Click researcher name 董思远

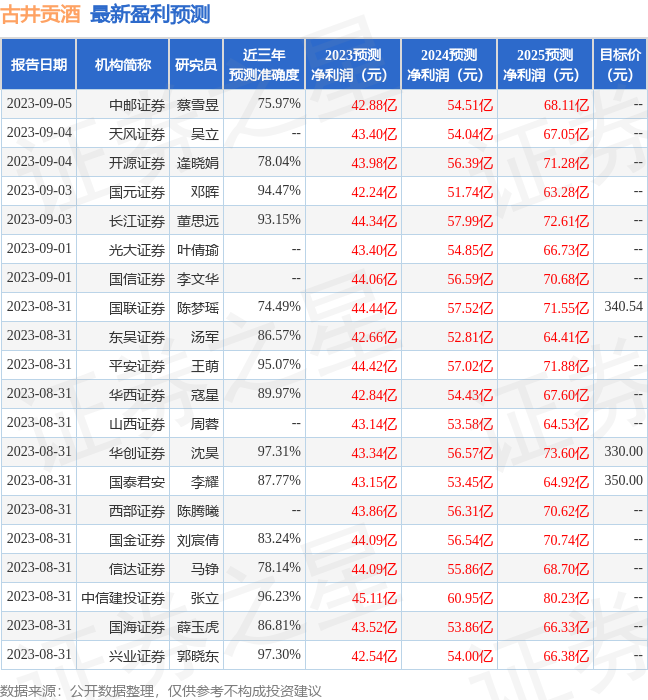click(198, 221)
